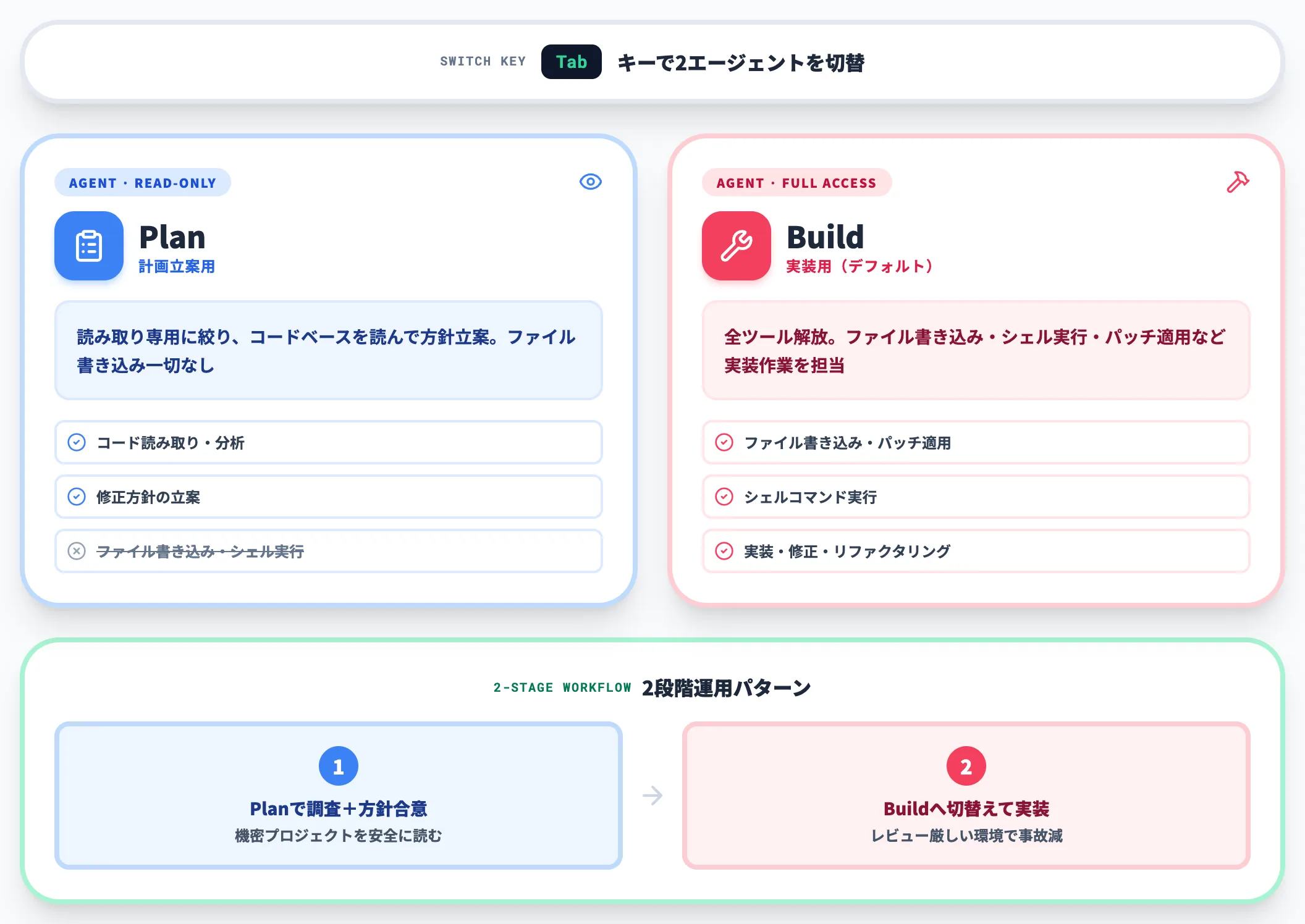Click the hammer icon on the Build card

point(1238,182)
